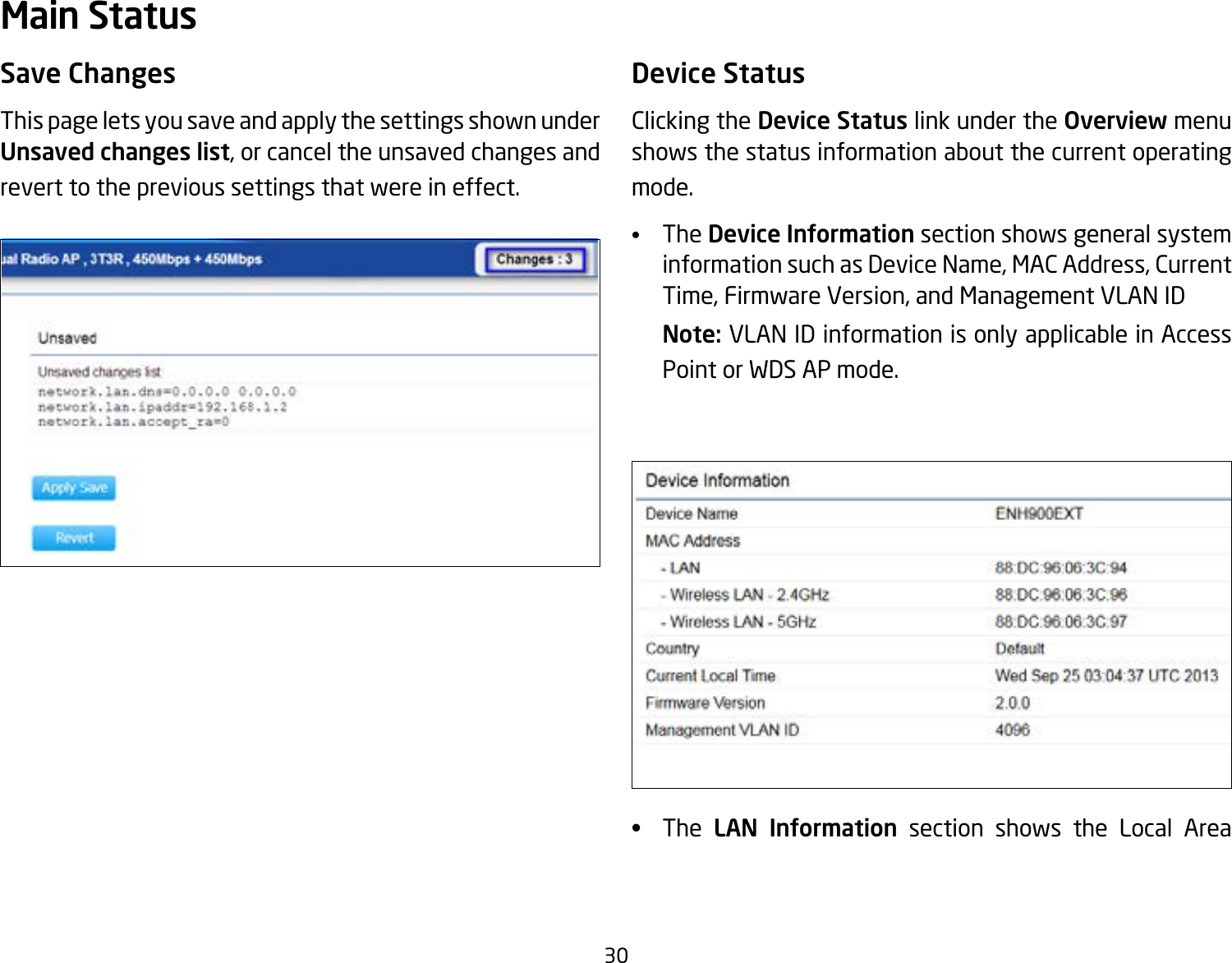Click the Unsaved changes list label
The height and width of the screenshot is (963, 1232).
pyautogui.click(x=99, y=372)
